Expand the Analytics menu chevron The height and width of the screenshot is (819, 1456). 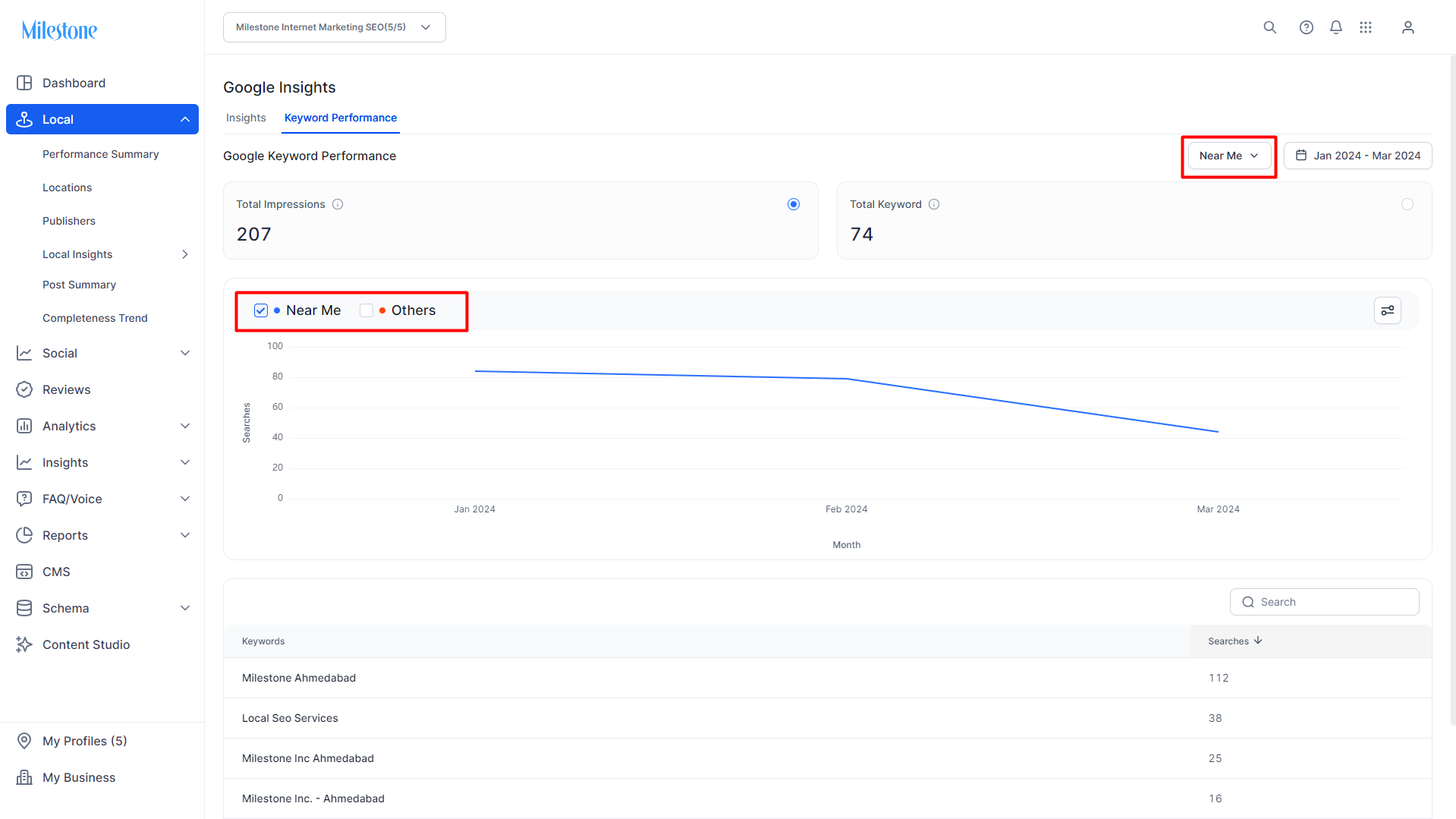[x=185, y=426]
